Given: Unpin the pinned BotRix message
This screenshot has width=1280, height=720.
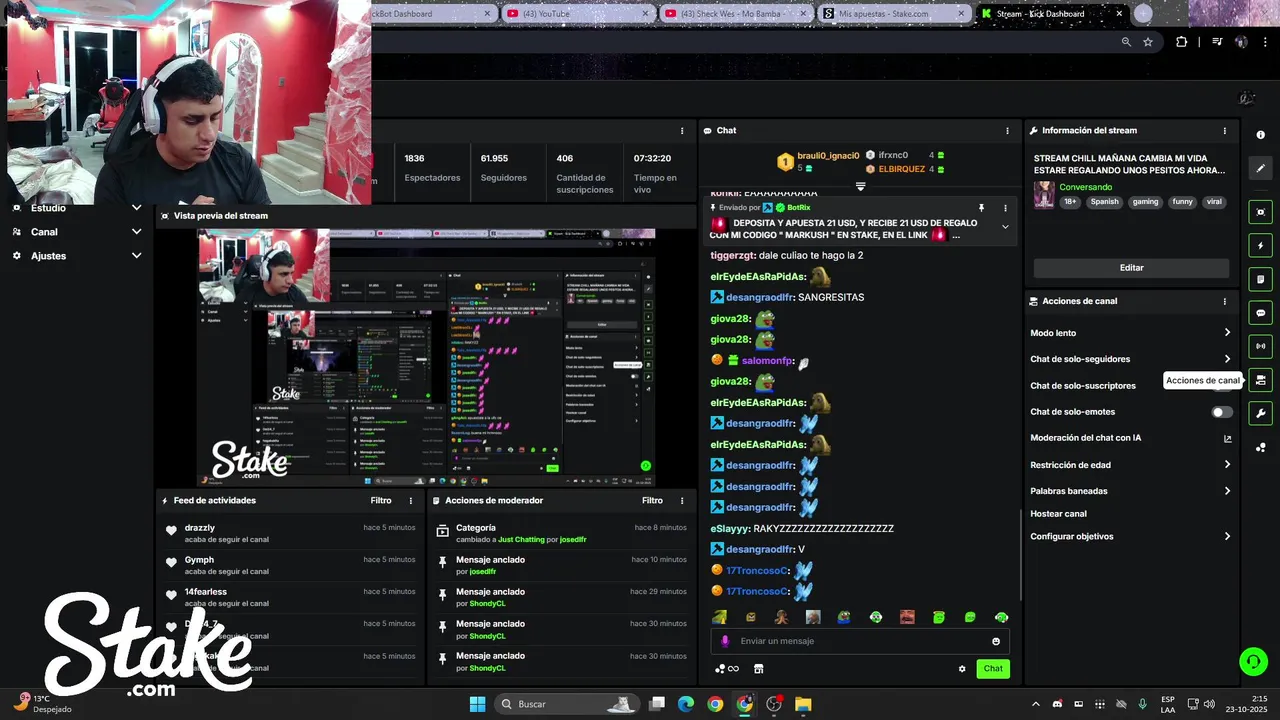Looking at the screenshot, I should (981, 208).
